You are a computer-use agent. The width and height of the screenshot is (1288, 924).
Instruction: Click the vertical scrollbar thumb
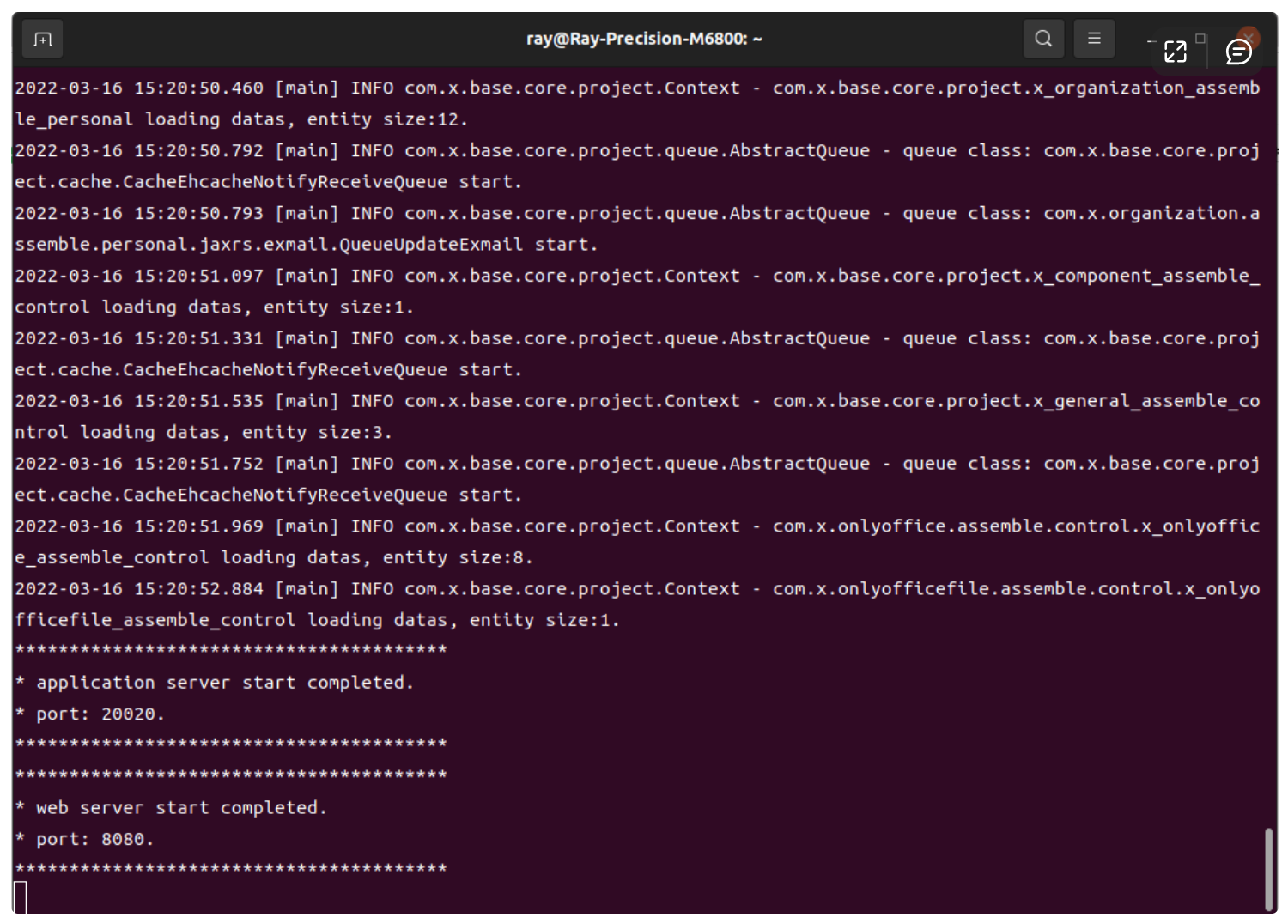[x=1268, y=869]
